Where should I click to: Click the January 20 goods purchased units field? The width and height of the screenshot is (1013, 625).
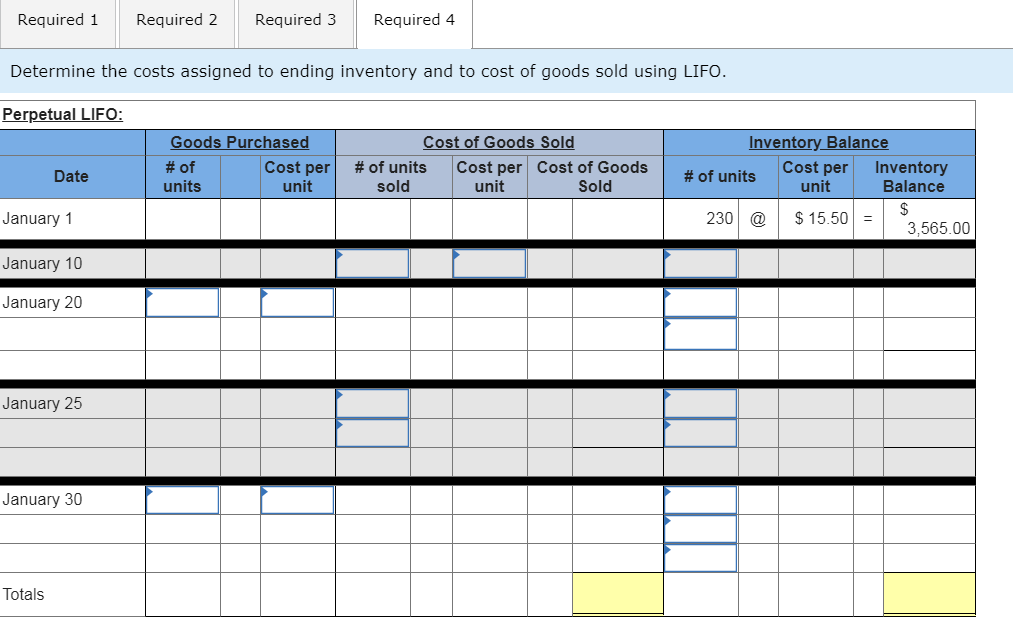pos(182,302)
